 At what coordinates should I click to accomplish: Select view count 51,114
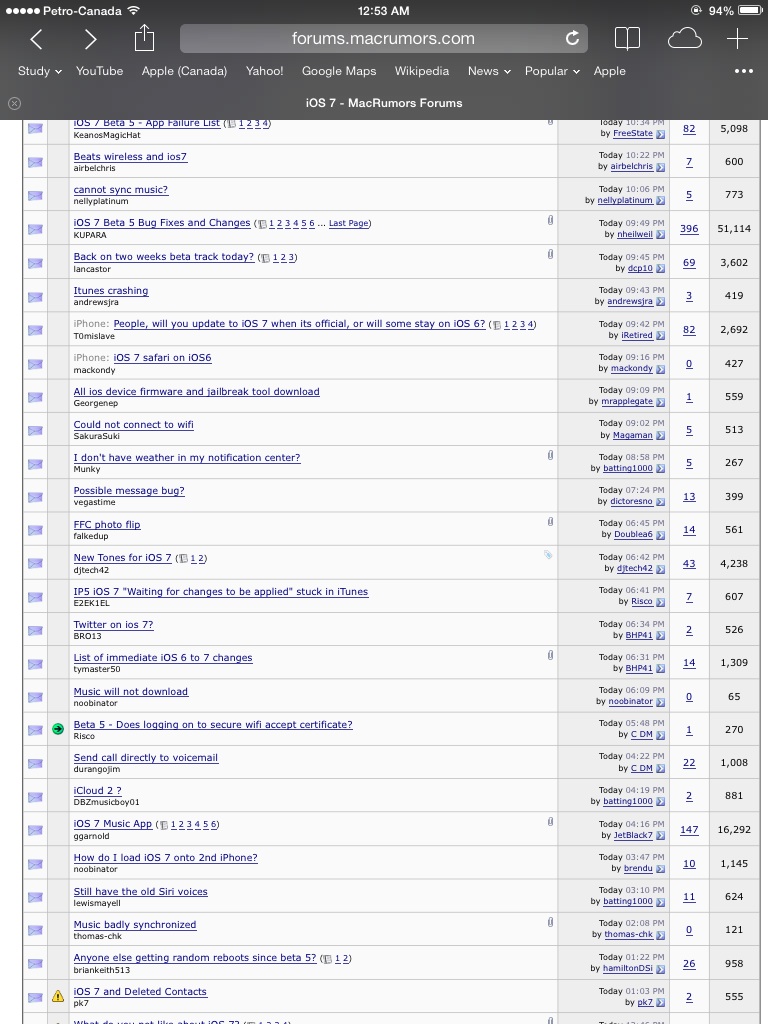click(734, 229)
